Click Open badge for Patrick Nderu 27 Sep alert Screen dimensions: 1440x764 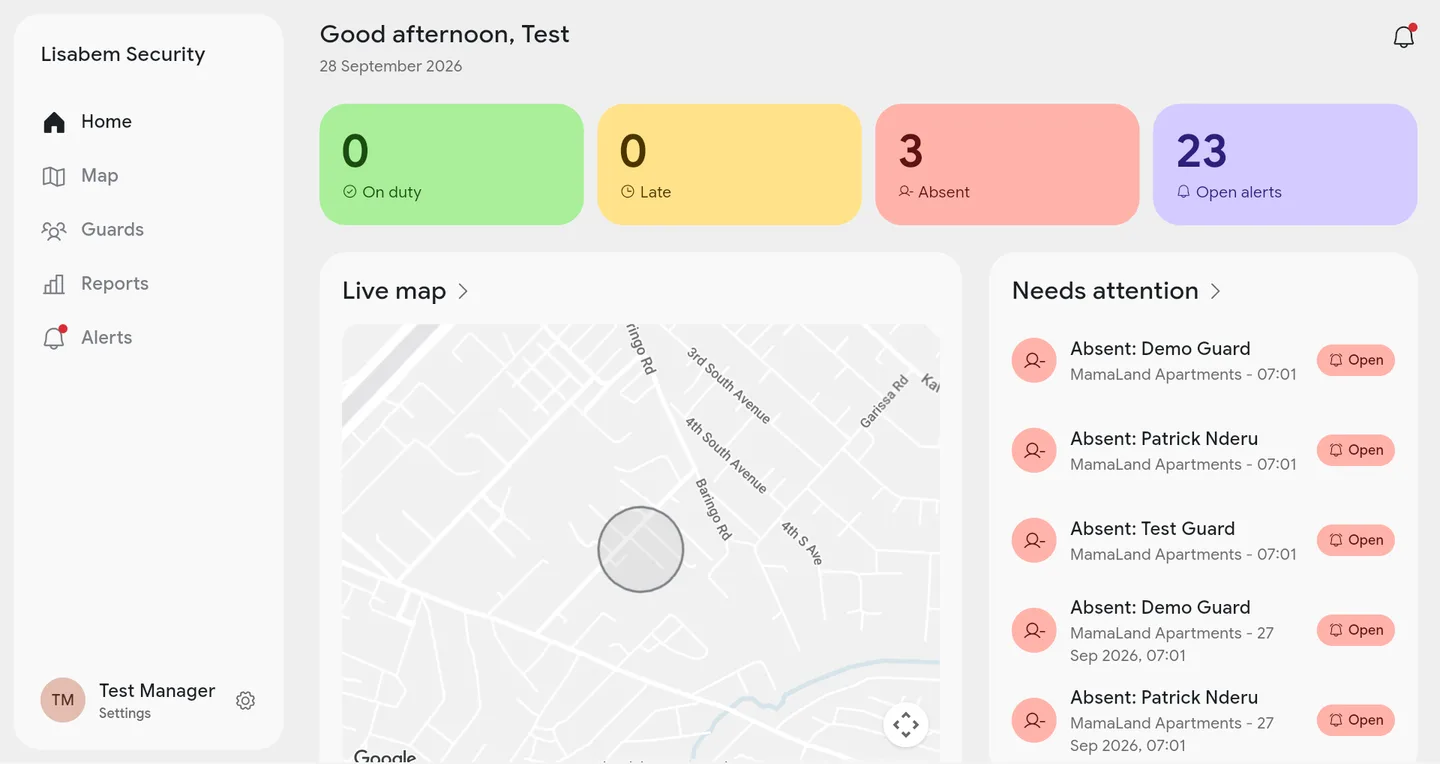click(x=1356, y=720)
